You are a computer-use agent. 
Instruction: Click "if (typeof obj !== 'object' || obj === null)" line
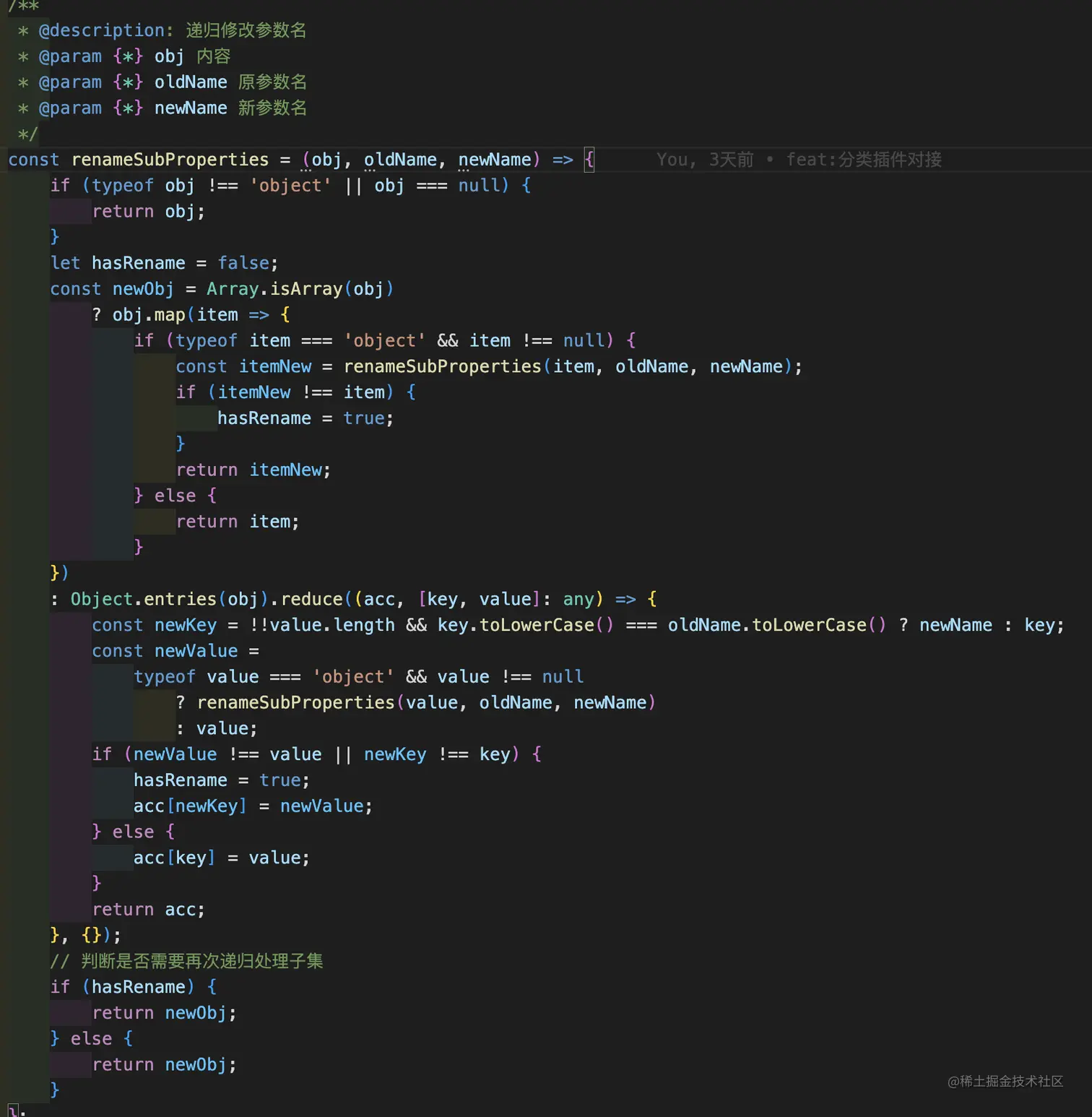[291, 186]
